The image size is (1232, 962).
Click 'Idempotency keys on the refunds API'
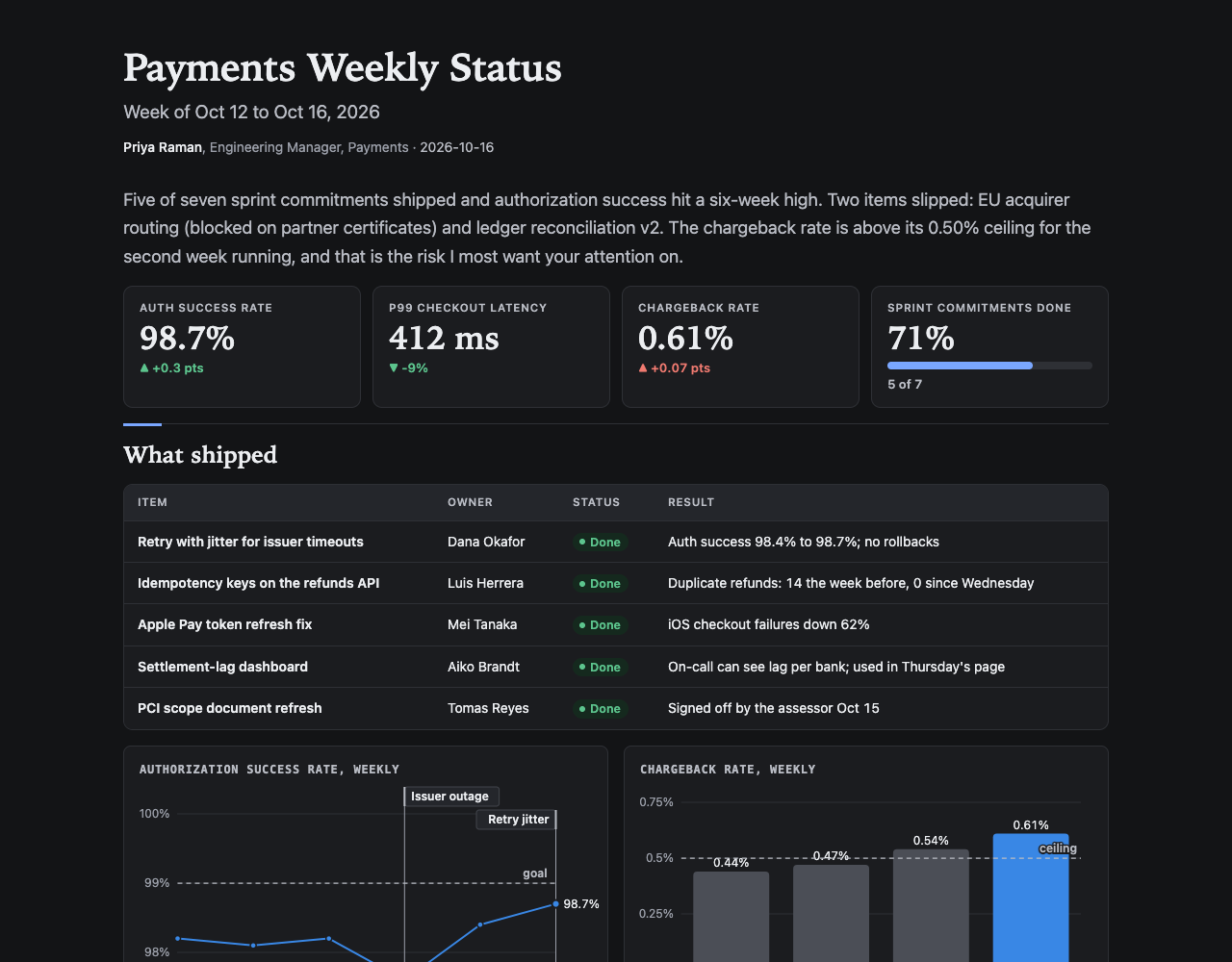[258, 583]
